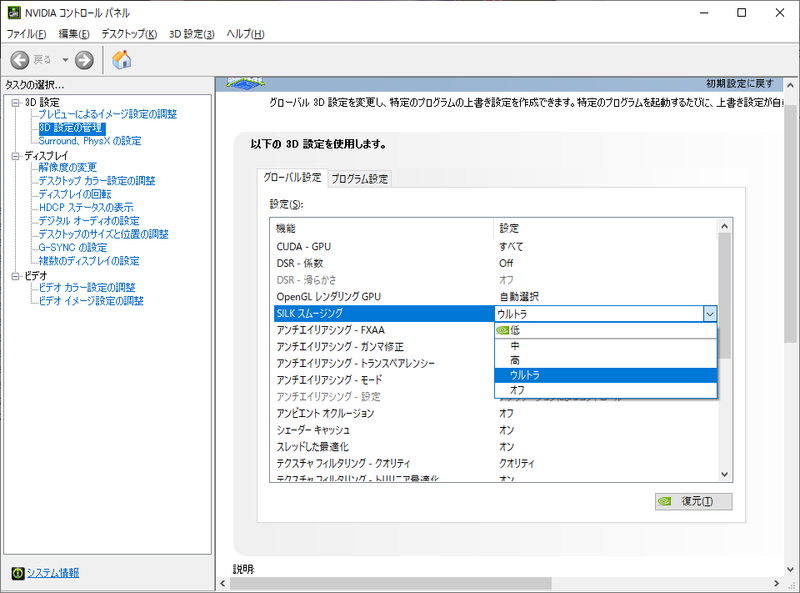Click the Forward arrow toolbar icon

(84, 60)
